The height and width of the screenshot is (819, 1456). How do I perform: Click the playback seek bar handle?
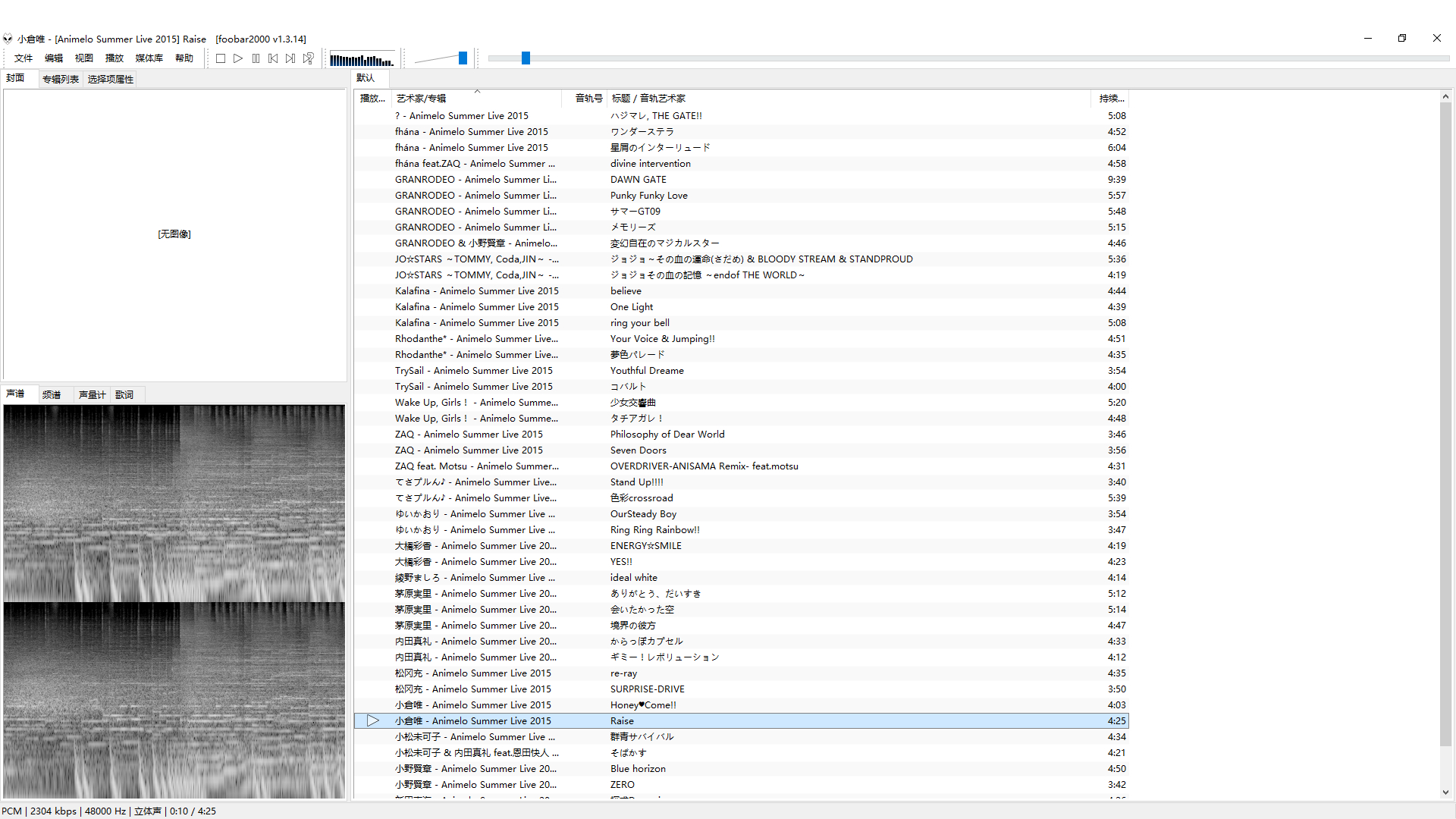click(x=526, y=58)
